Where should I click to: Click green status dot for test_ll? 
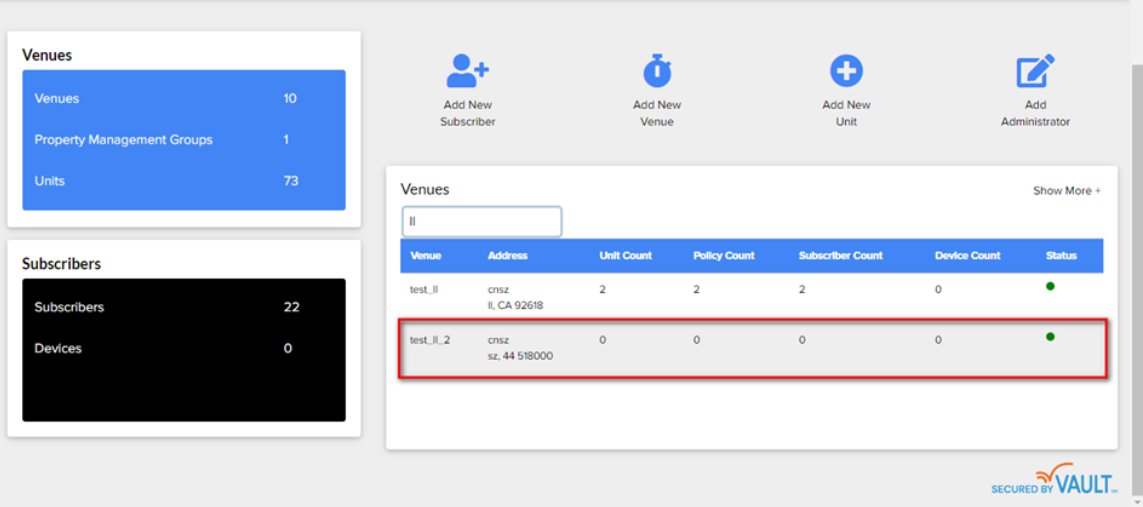(x=1050, y=287)
